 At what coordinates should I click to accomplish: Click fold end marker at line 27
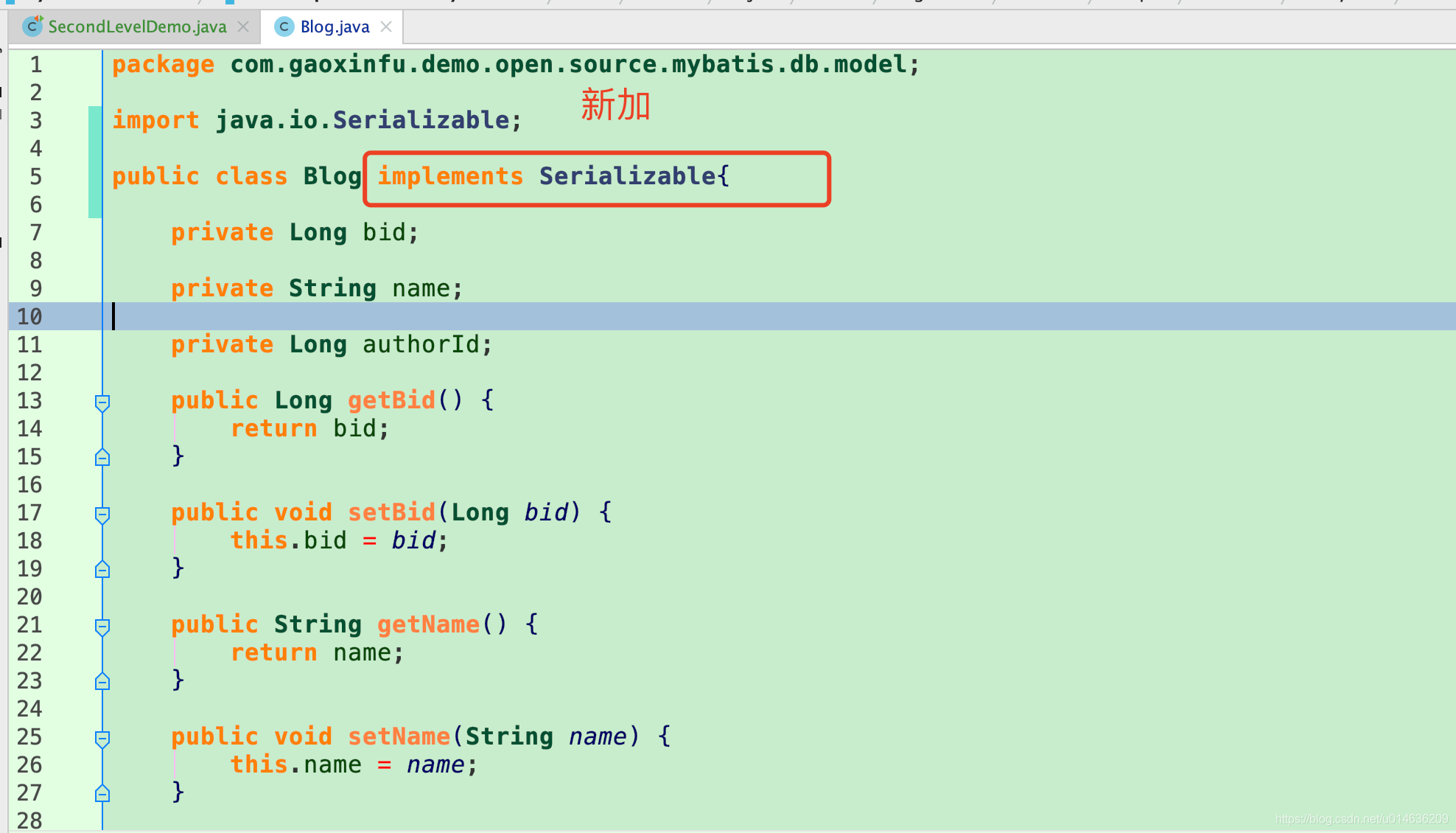point(102,793)
